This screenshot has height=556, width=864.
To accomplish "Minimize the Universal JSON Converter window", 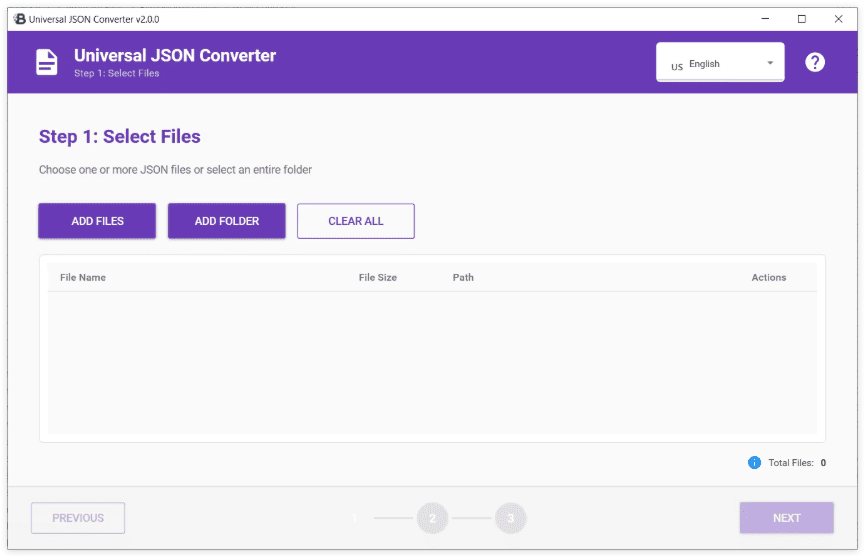I will (765, 19).
